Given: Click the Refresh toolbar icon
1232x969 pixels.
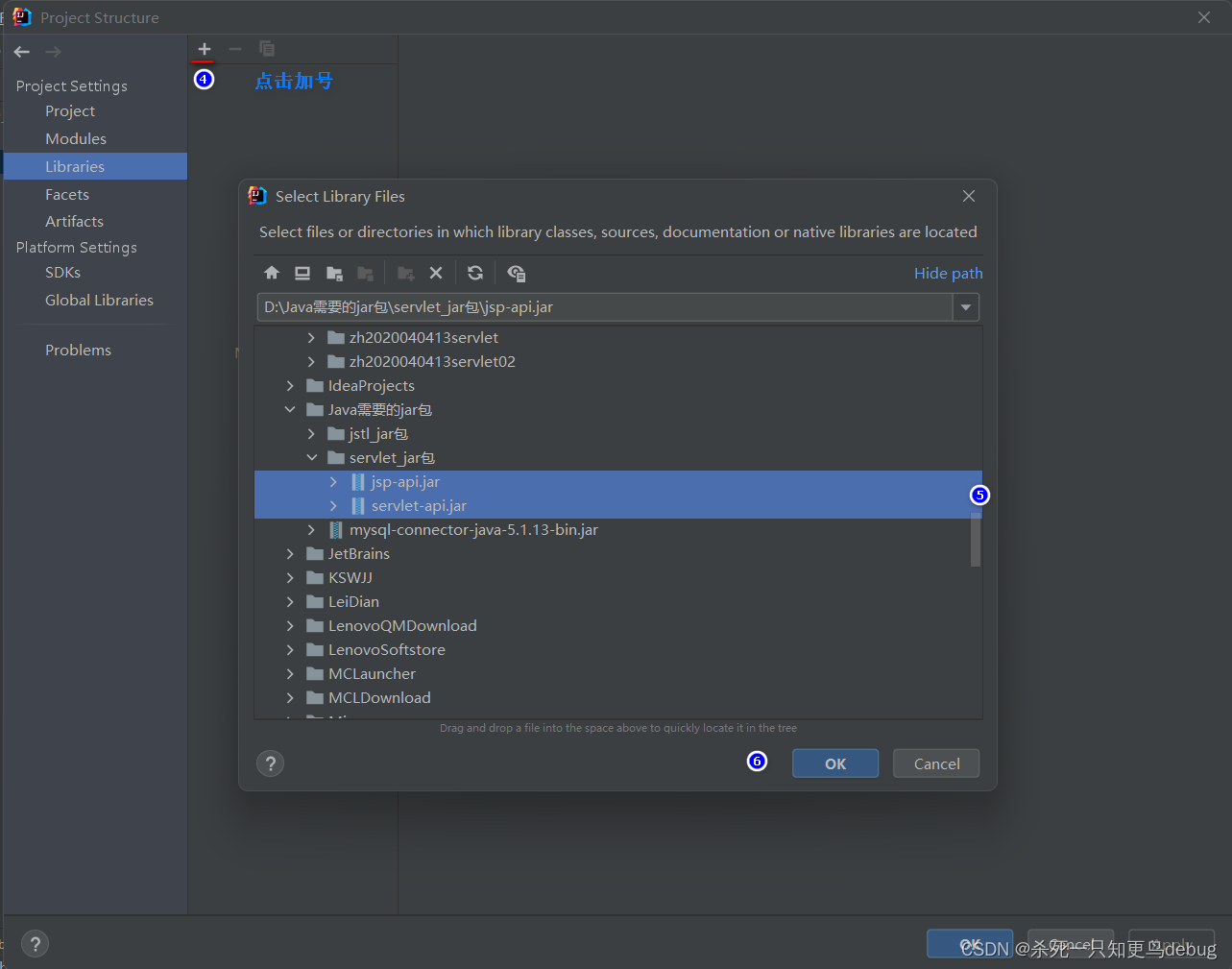Looking at the screenshot, I should [475, 274].
